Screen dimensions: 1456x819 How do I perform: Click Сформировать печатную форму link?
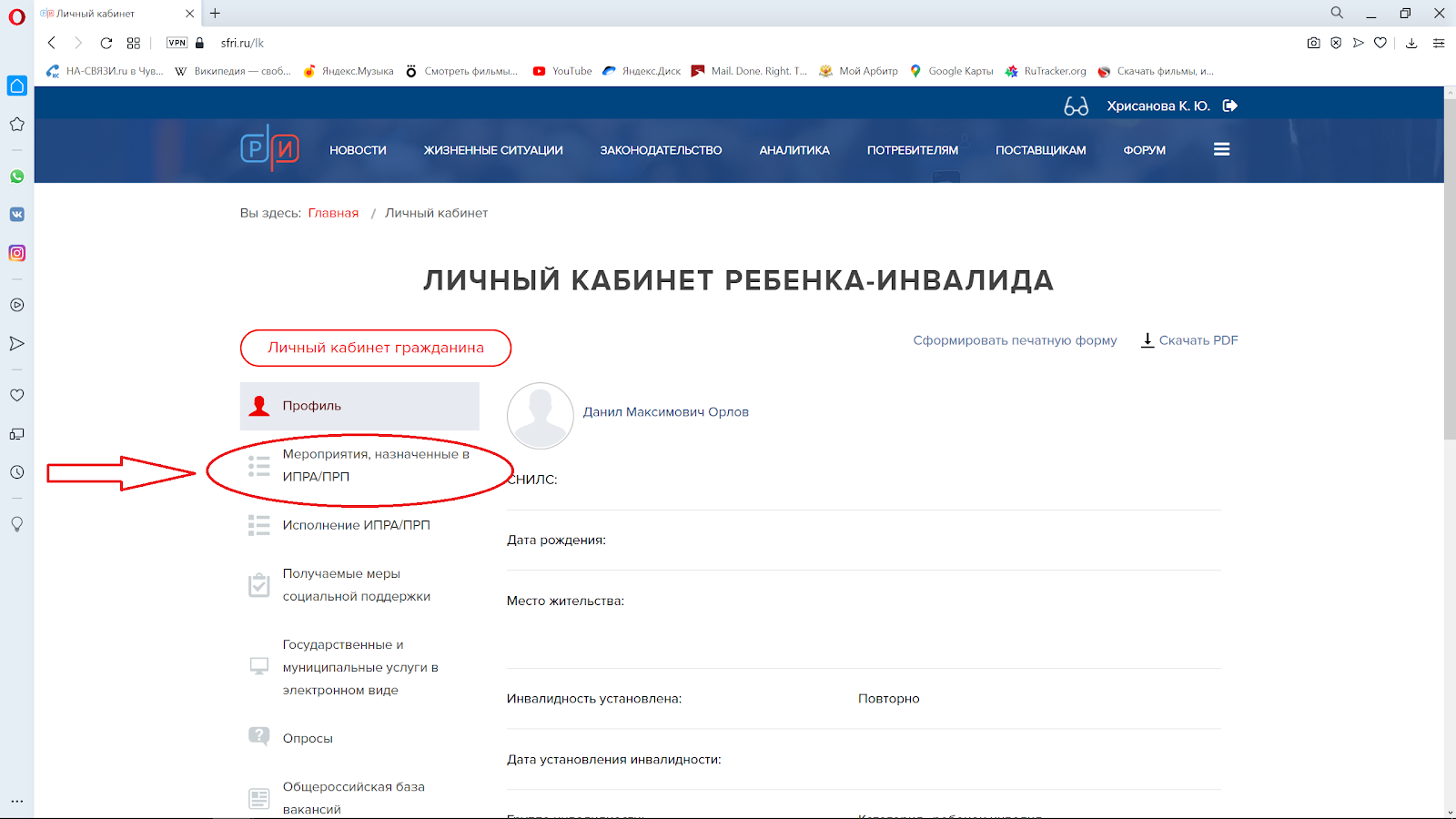(x=1015, y=340)
